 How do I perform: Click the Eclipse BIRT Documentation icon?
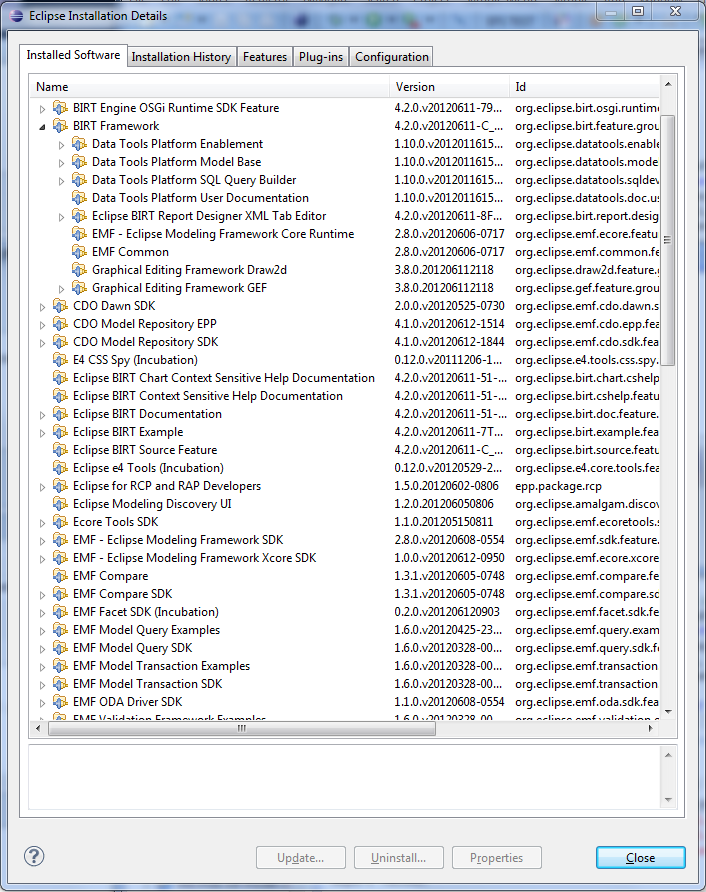coord(60,414)
